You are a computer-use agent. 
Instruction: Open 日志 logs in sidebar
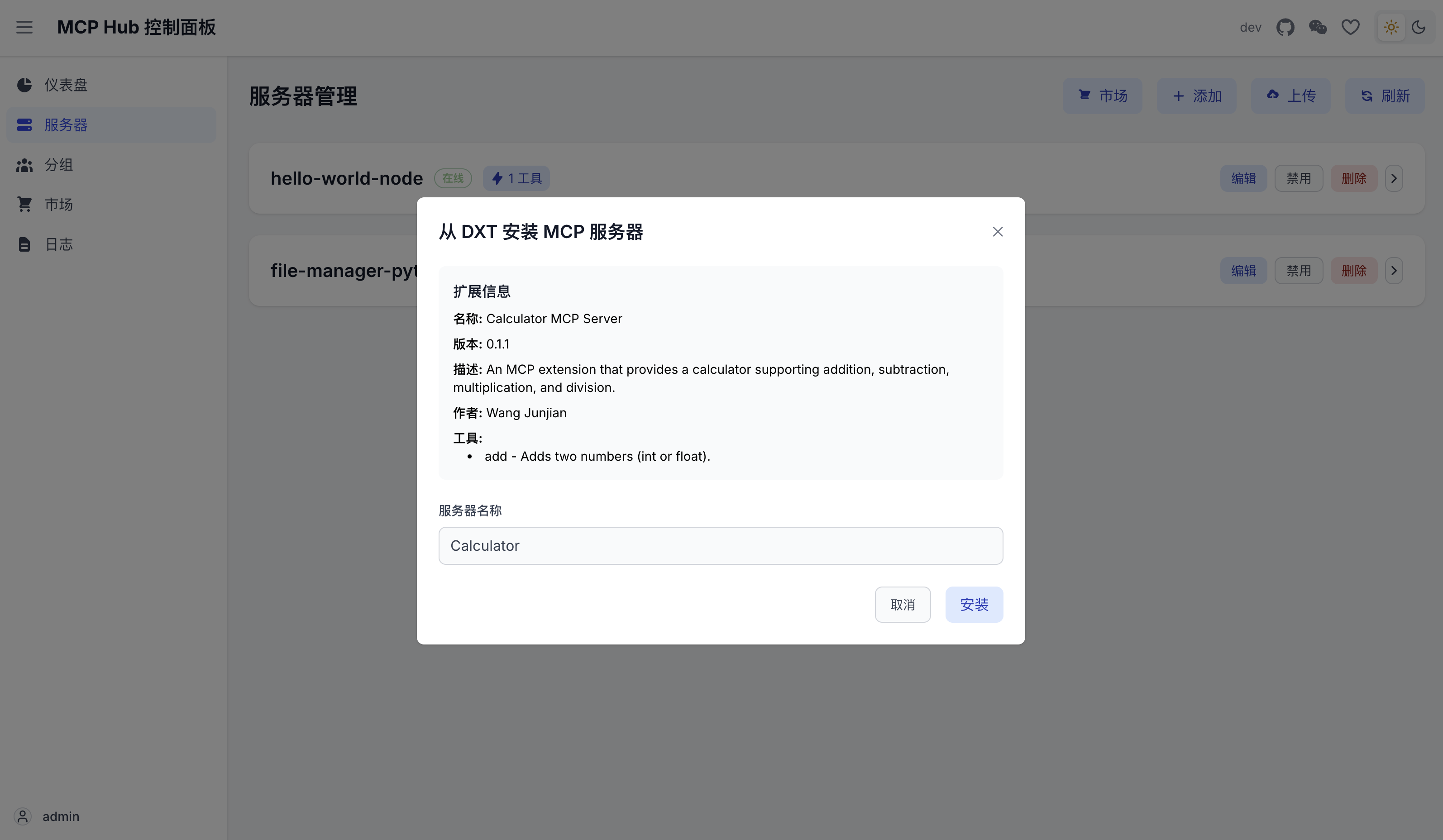click(x=58, y=244)
